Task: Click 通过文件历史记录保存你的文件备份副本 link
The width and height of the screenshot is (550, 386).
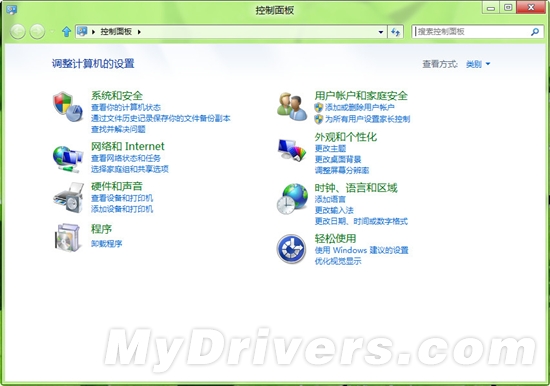Action: coord(161,118)
